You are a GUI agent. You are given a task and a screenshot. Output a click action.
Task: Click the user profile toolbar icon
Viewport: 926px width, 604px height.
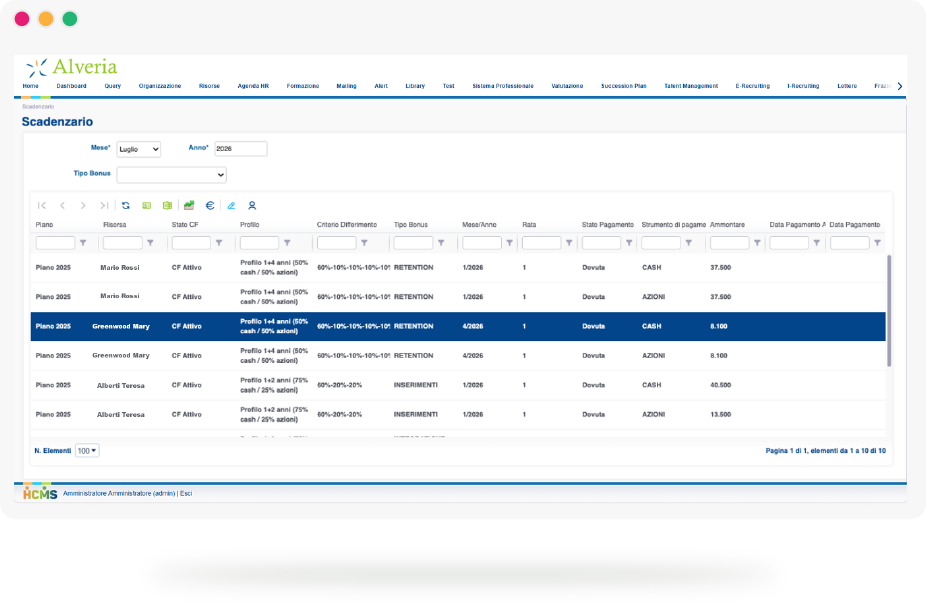coord(252,205)
